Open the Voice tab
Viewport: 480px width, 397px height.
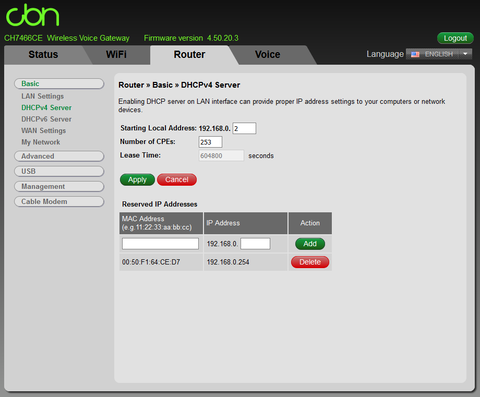click(x=267, y=54)
